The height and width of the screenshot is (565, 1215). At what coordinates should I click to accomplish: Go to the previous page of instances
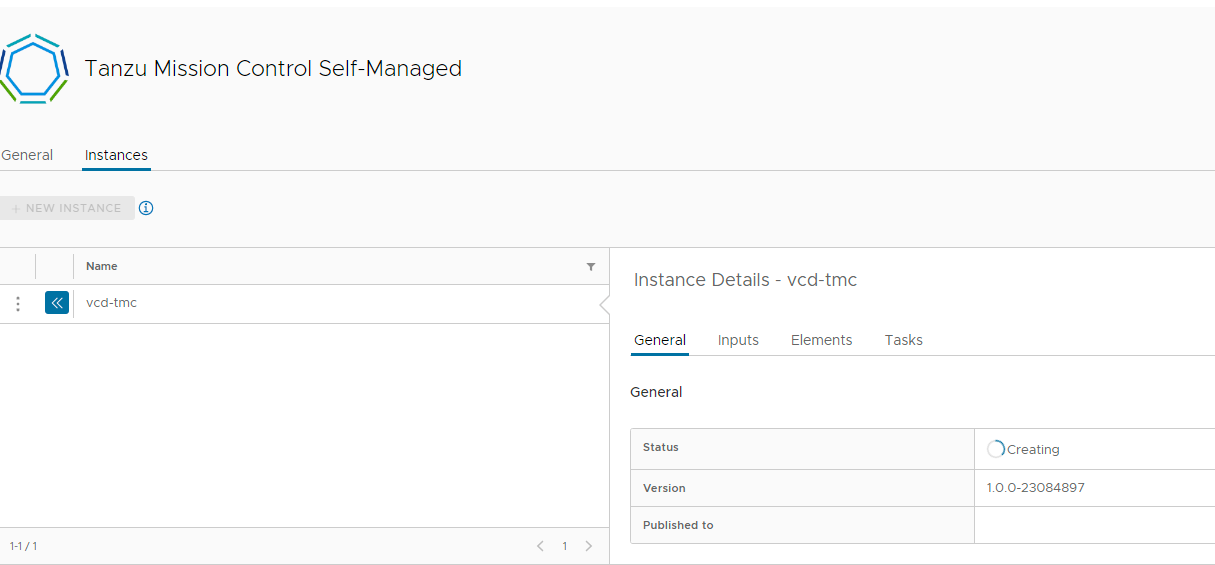[x=540, y=546]
